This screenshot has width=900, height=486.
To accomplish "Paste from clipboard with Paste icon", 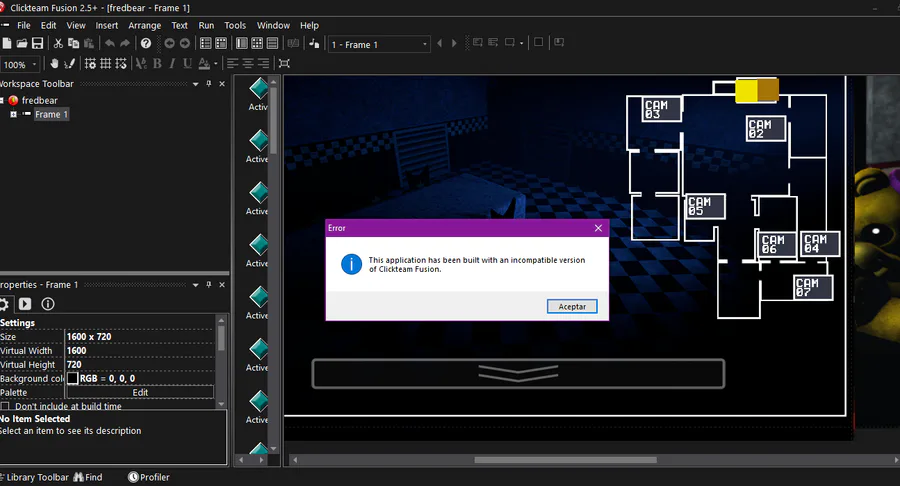I will pos(89,43).
